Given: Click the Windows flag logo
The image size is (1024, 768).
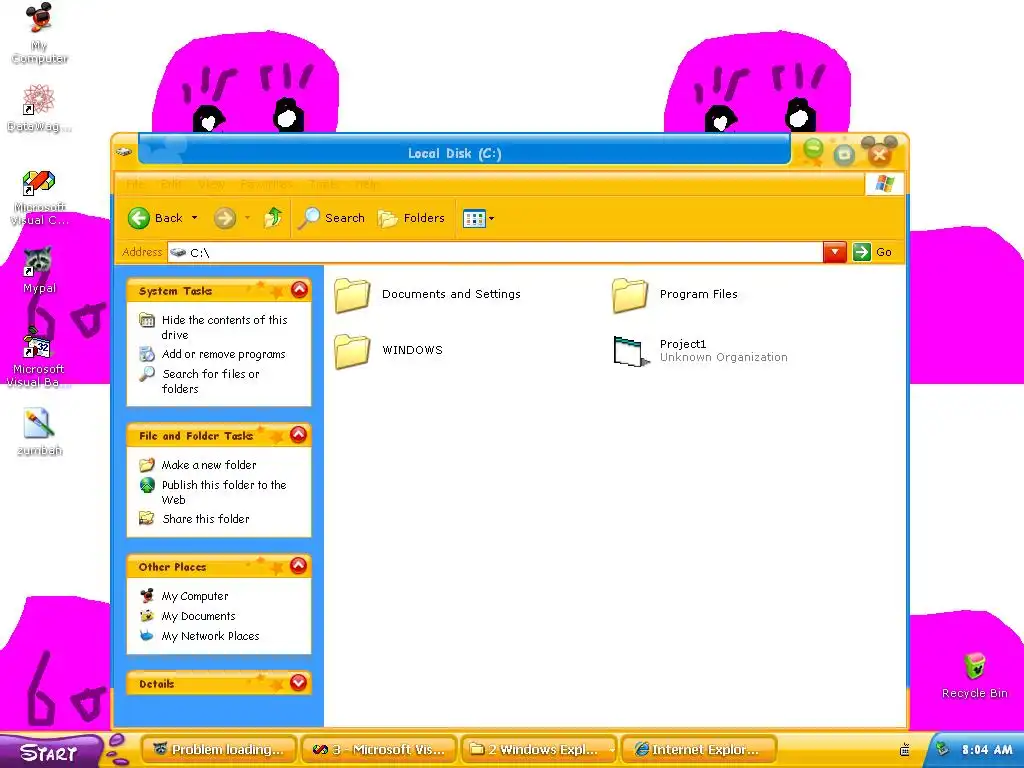Looking at the screenshot, I should point(884,184).
